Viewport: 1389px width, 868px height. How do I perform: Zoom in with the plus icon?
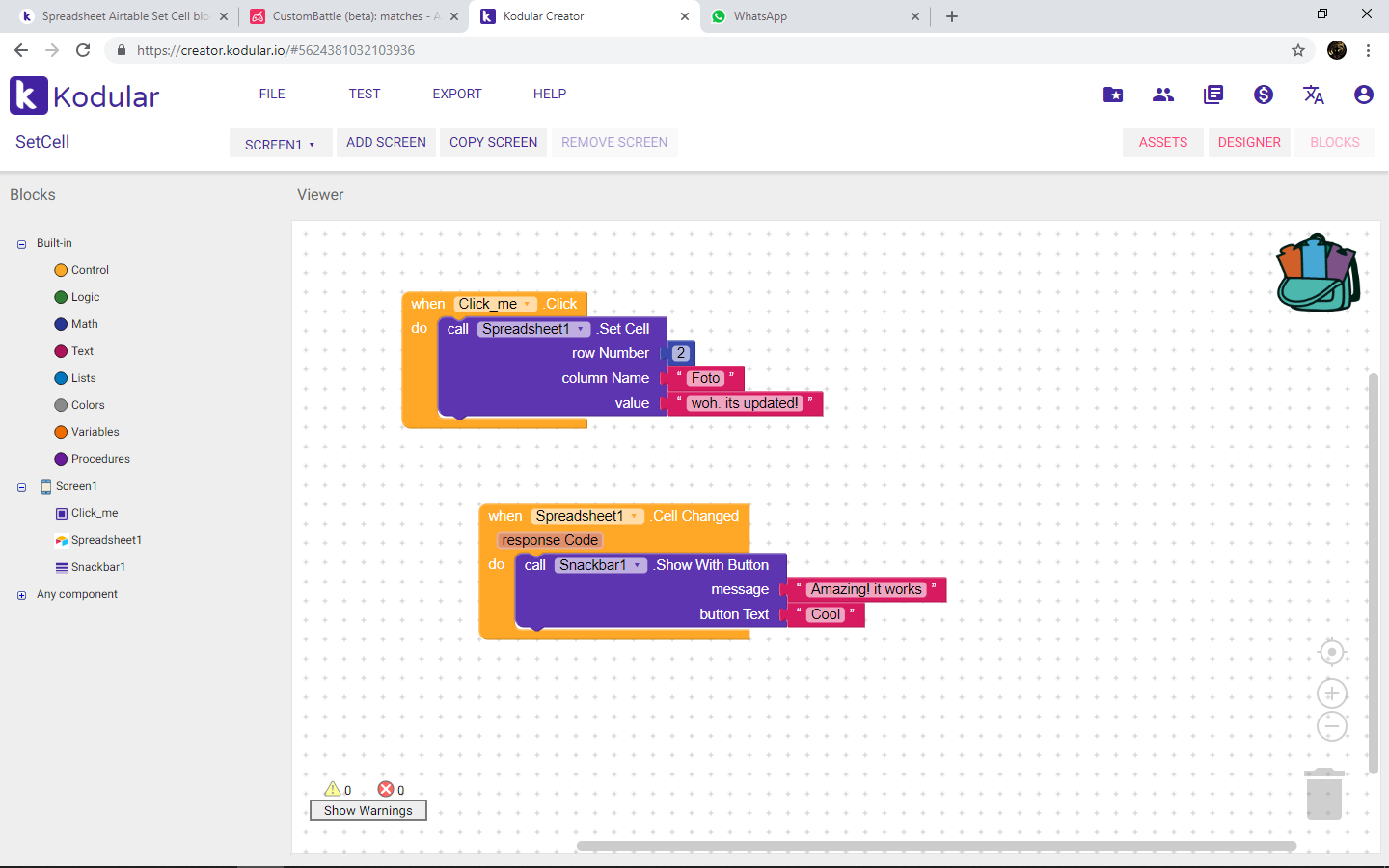click(x=1332, y=693)
